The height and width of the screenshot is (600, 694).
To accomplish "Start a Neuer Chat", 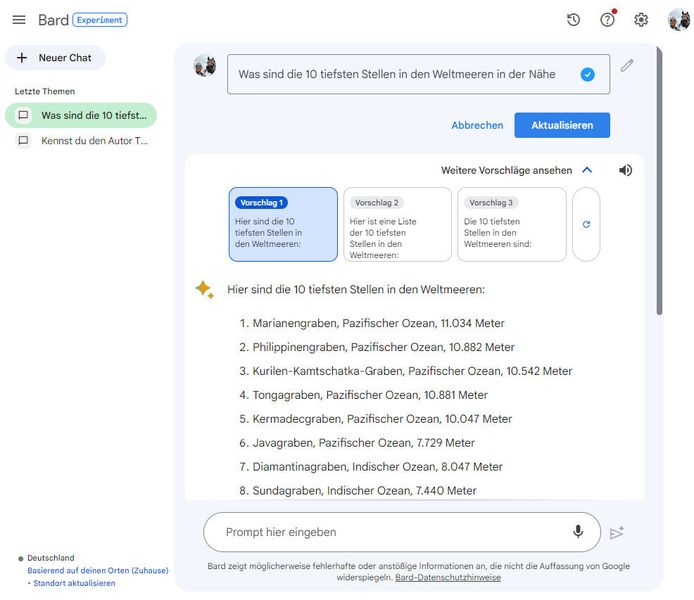I will [x=55, y=58].
